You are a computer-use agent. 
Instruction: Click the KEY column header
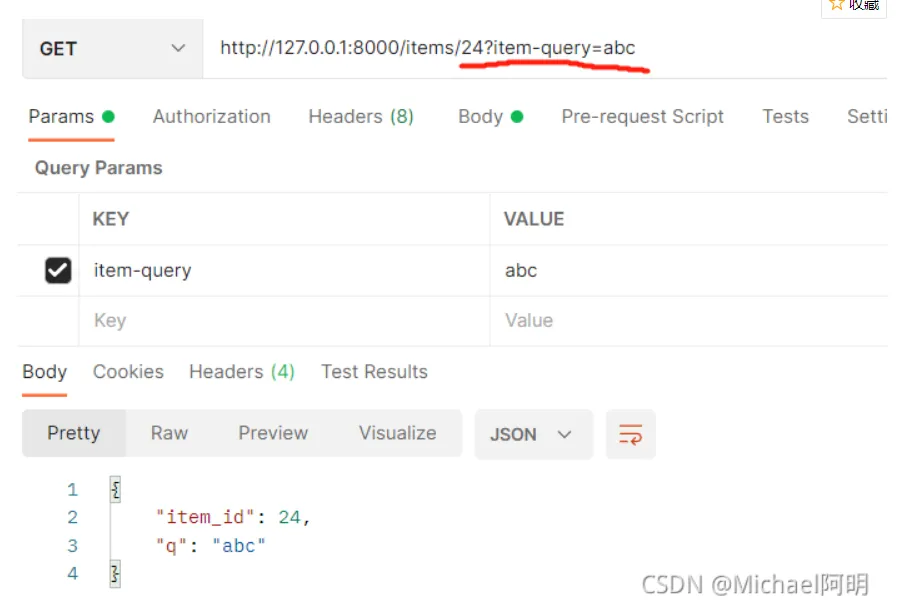click(x=110, y=219)
